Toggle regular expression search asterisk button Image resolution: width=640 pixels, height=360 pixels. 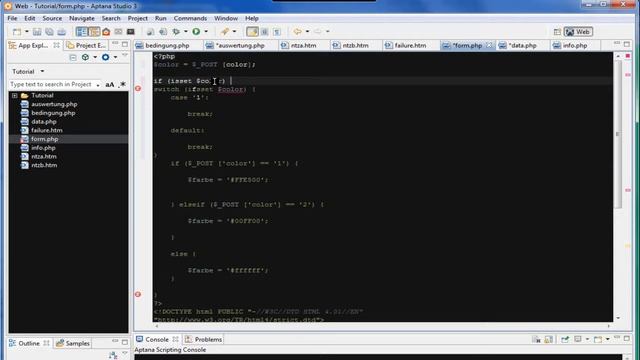pos(122,84)
